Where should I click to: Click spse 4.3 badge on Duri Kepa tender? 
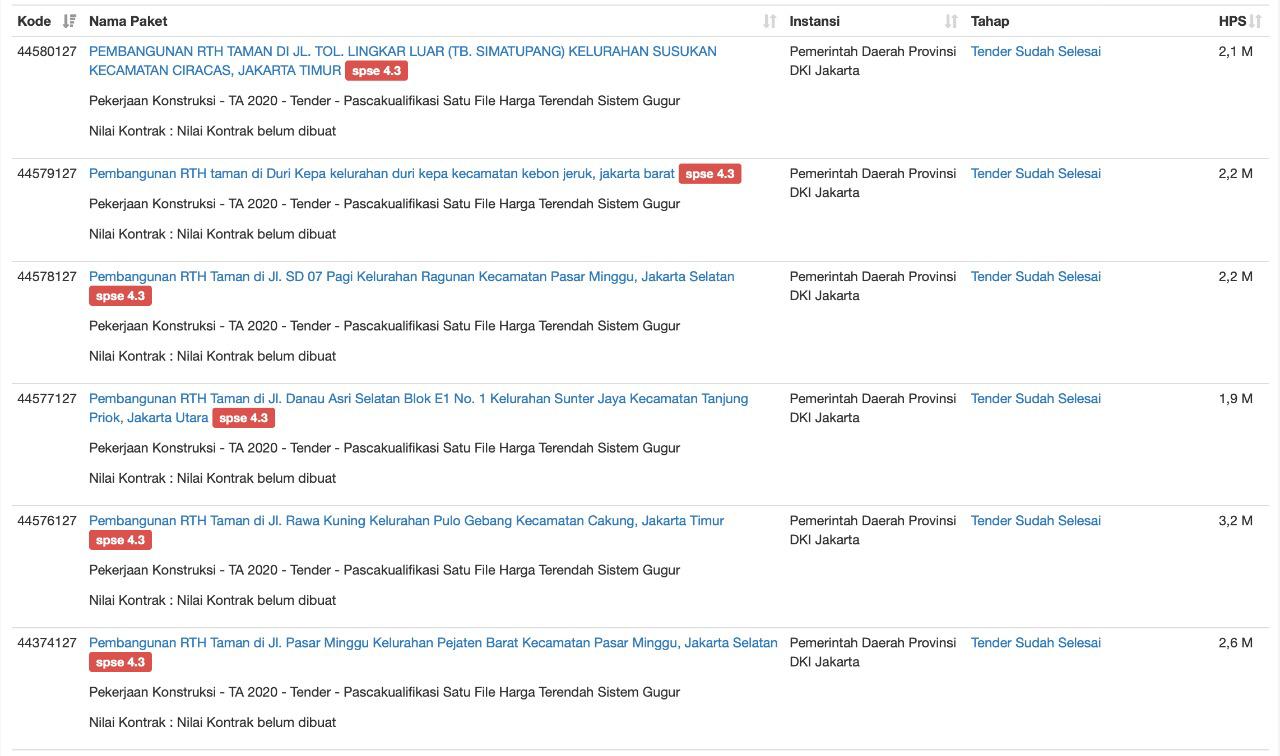[709, 174]
